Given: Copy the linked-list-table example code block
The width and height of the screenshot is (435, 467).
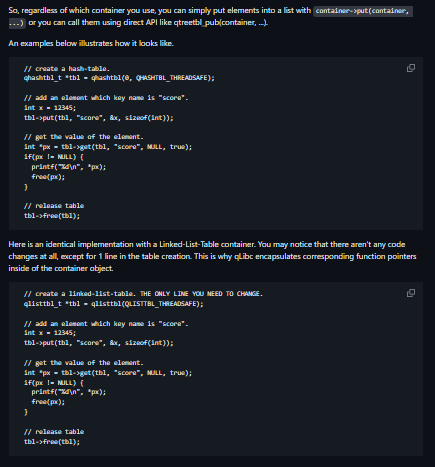Looking at the screenshot, I should [x=411, y=293].
